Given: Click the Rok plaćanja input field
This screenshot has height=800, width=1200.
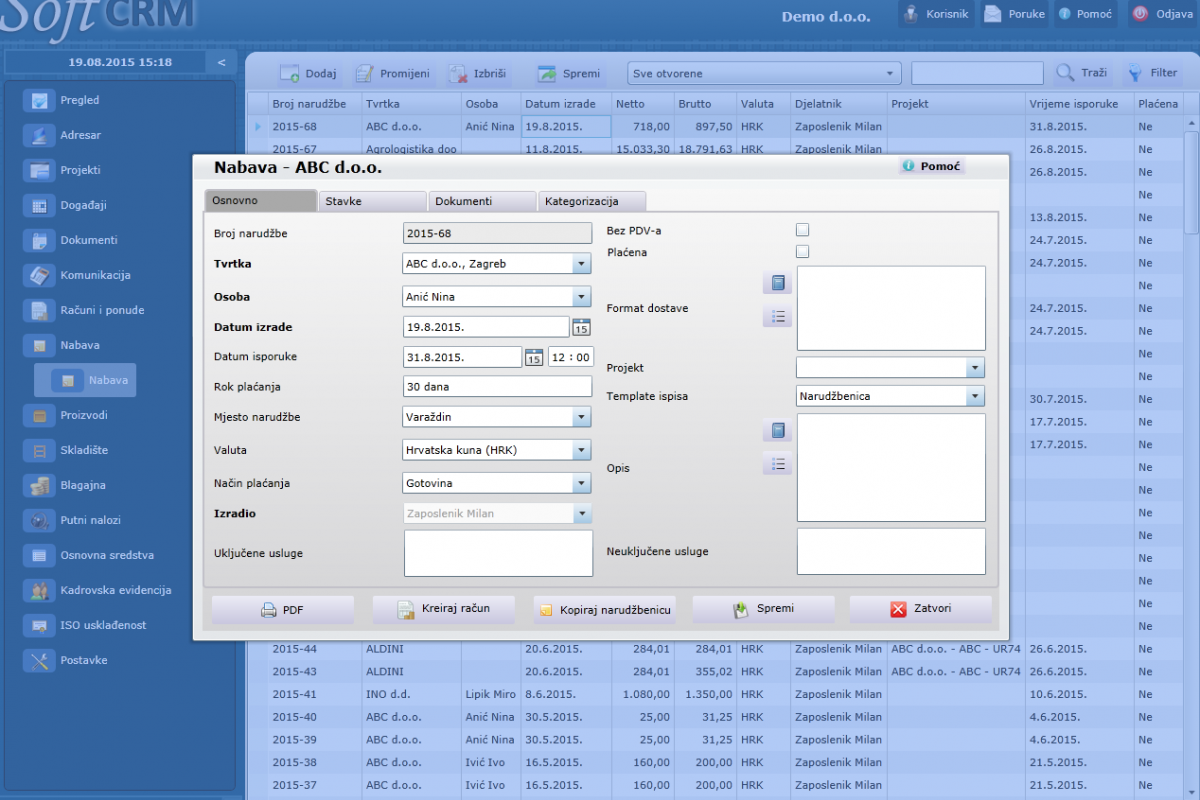Looking at the screenshot, I should click(497, 387).
